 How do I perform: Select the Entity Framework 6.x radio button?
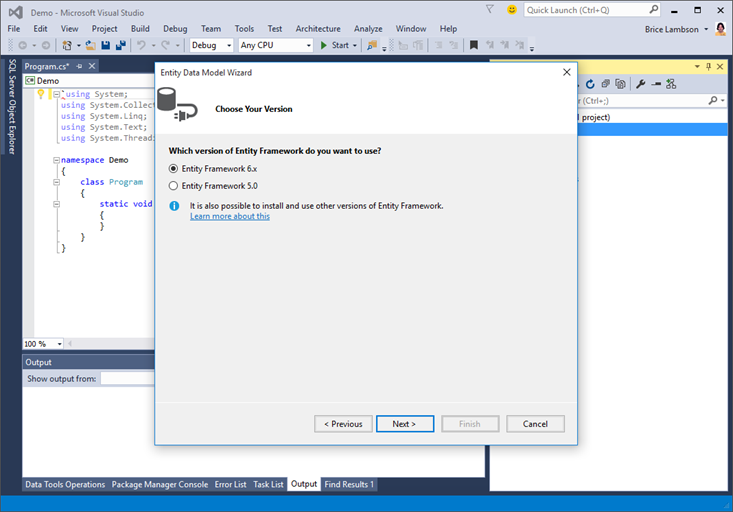pos(173,169)
